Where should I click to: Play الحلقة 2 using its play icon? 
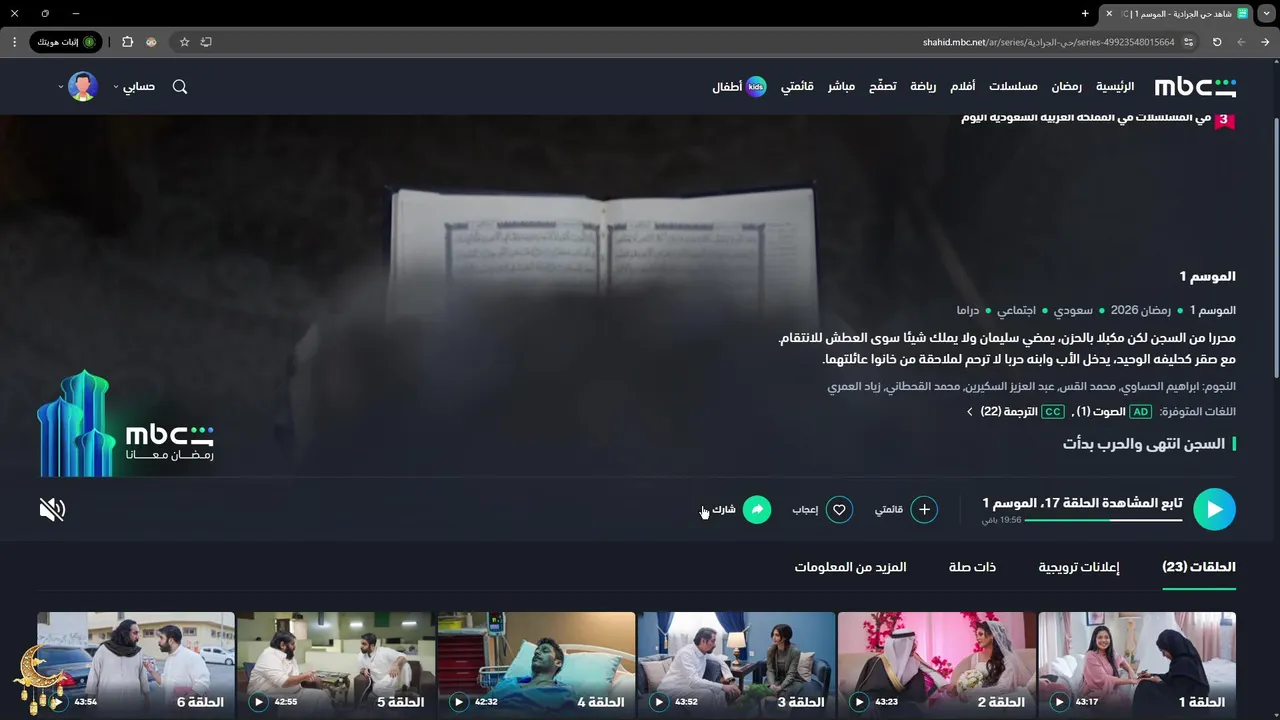point(859,702)
